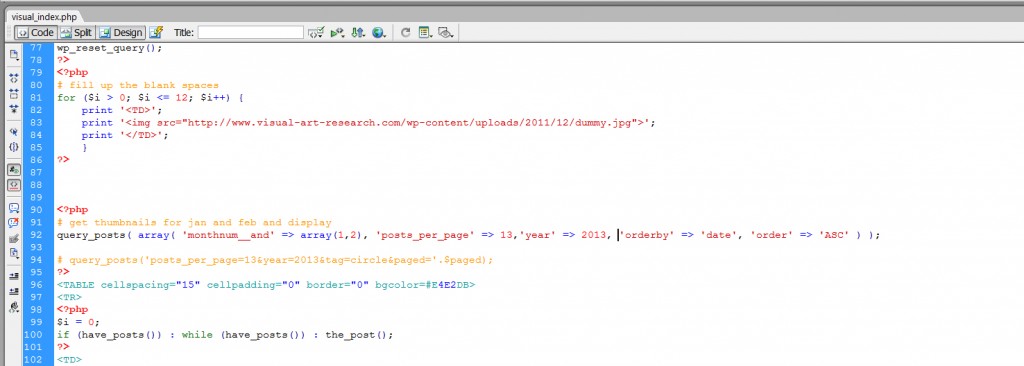This screenshot has height=366, width=1024.
Task: Click '$i = 0;' on line 99
Action: pyautogui.click(x=78, y=322)
